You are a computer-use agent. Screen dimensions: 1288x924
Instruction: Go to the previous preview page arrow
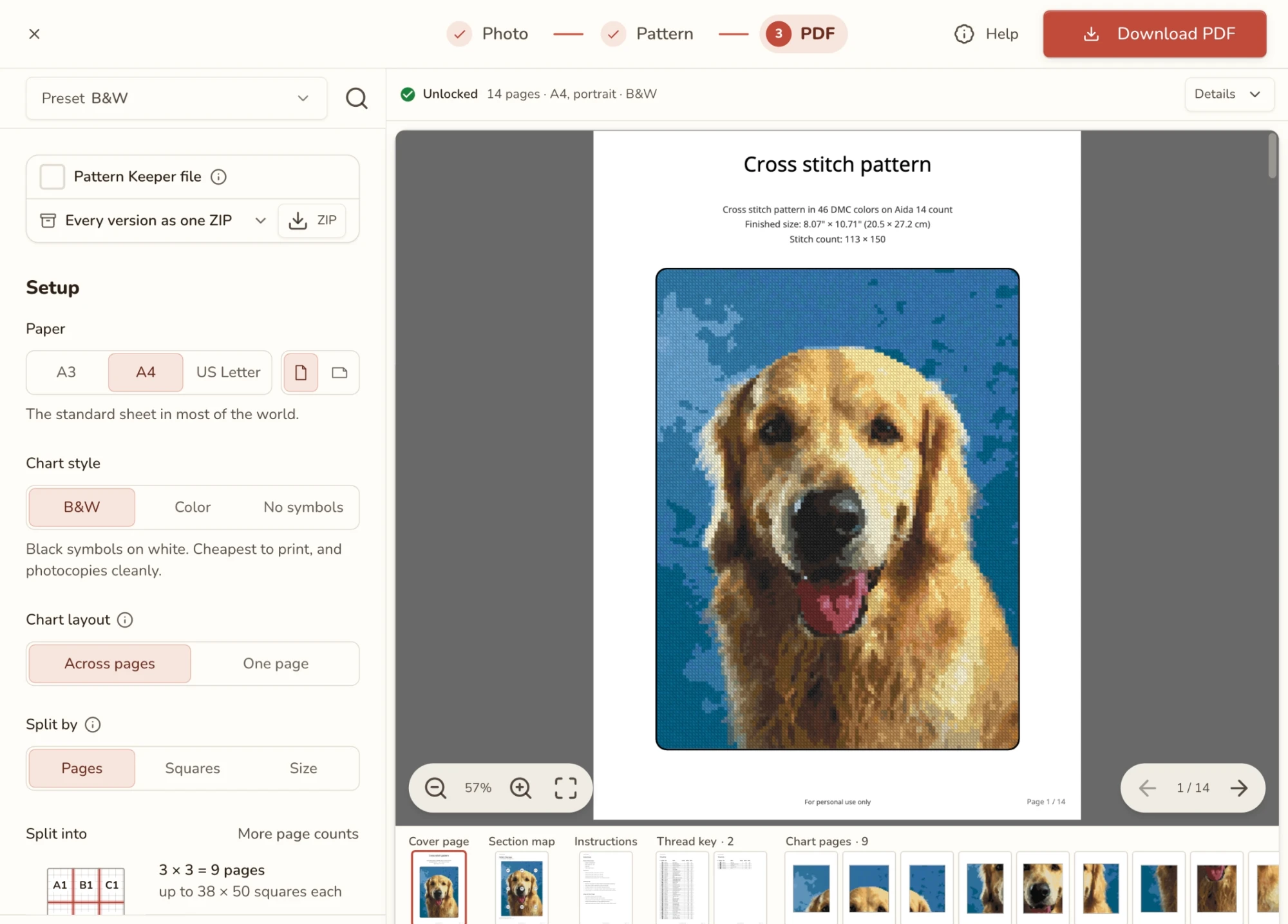click(x=1147, y=787)
